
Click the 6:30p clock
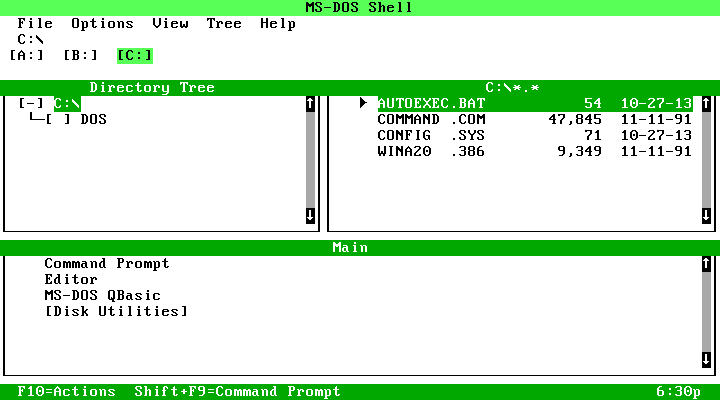(x=678, y=392)
